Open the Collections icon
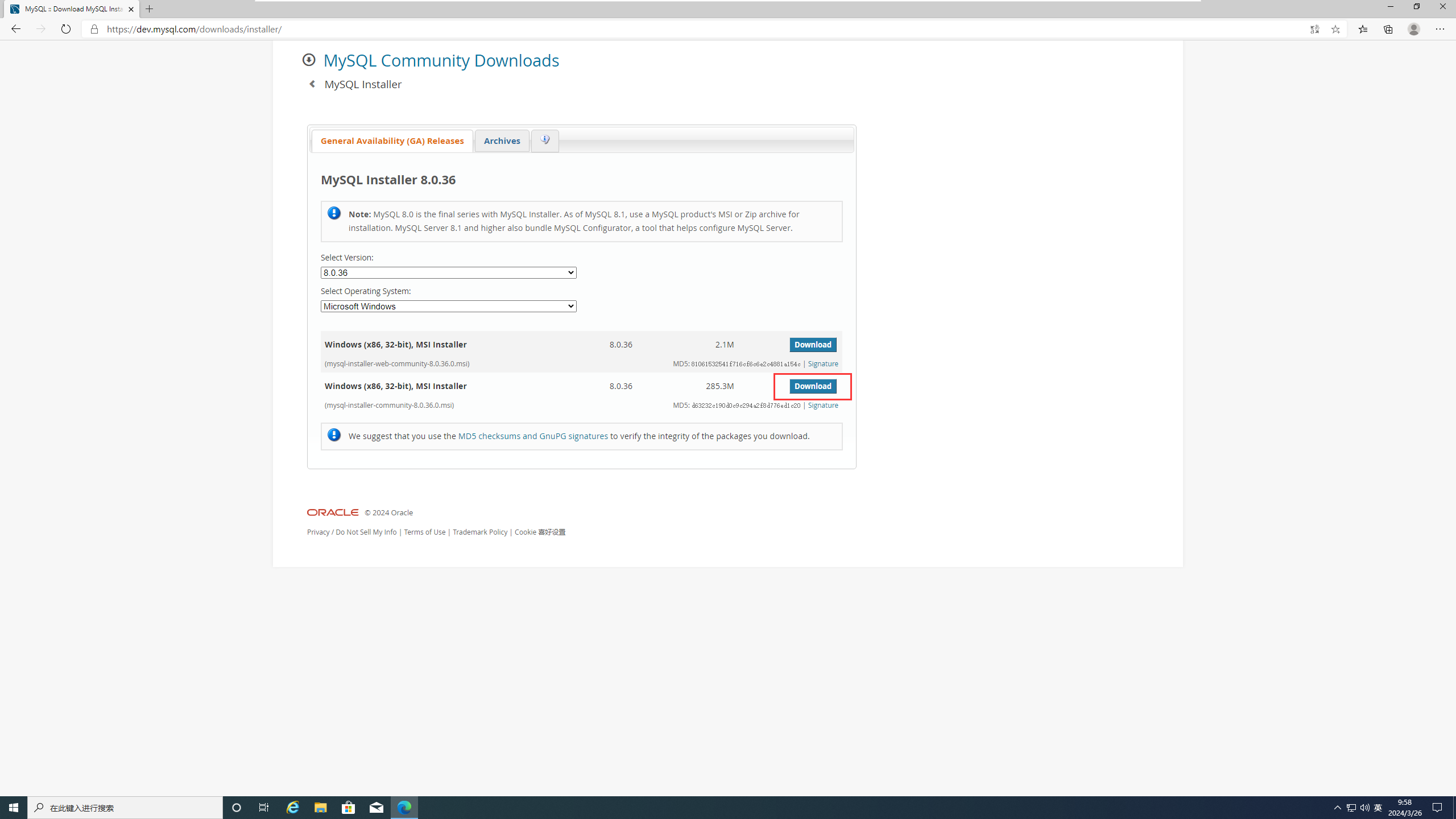The image size is (1456, 819). 1388,29
